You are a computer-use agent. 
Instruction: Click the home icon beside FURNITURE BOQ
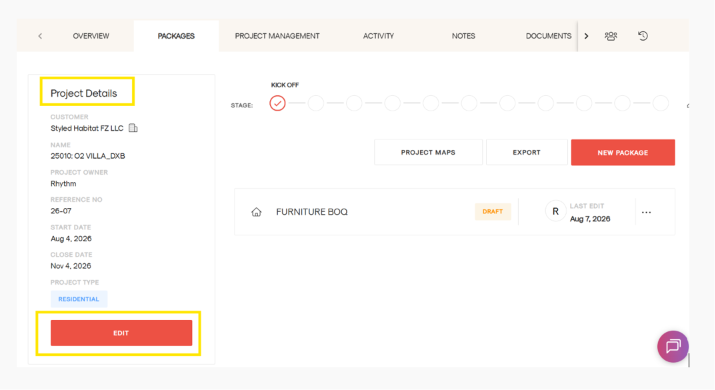click(x=256, y=212)
